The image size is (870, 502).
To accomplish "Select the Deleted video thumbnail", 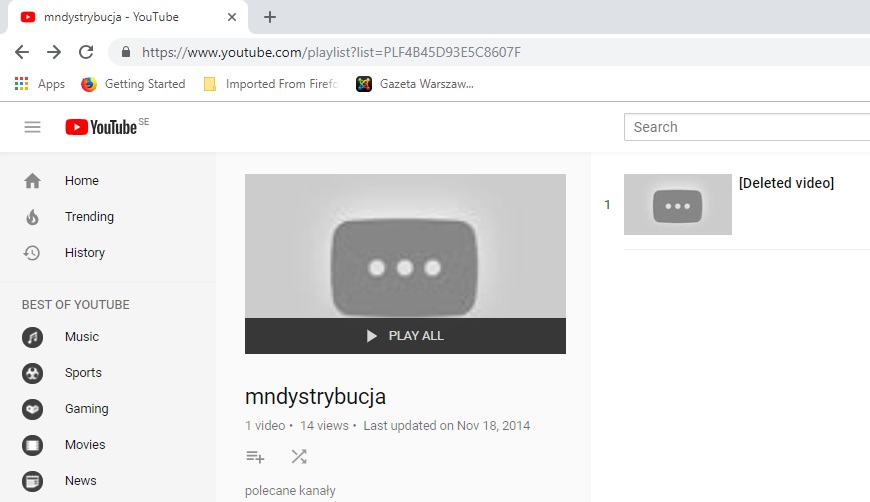I will coord(677,205).
